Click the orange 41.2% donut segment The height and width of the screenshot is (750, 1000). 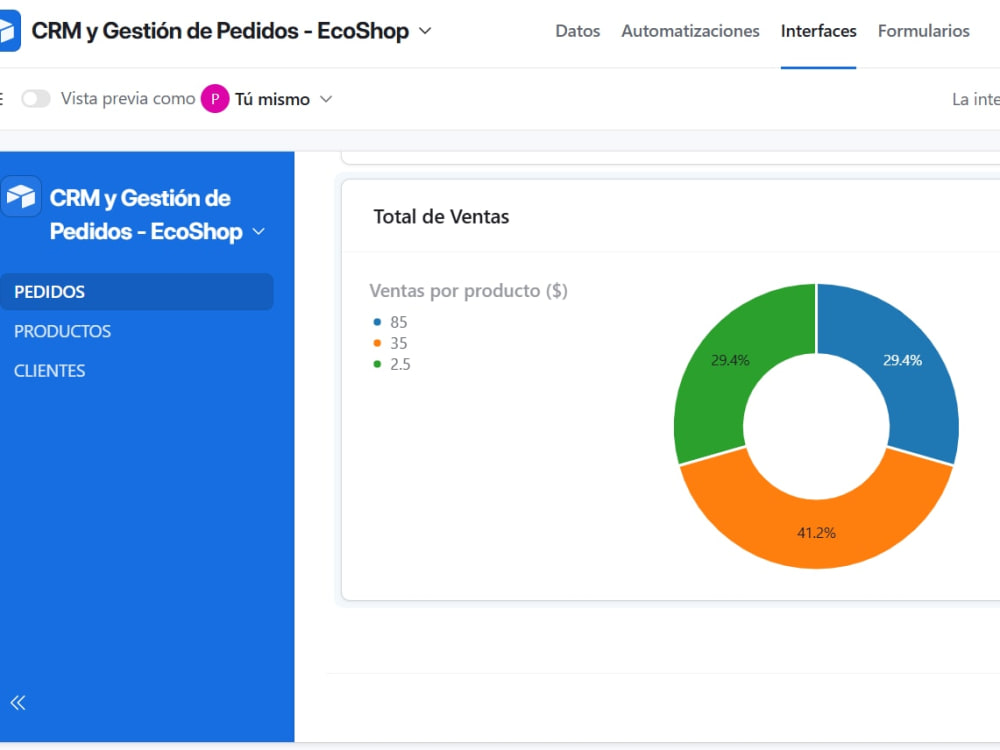tap(816, 533)
